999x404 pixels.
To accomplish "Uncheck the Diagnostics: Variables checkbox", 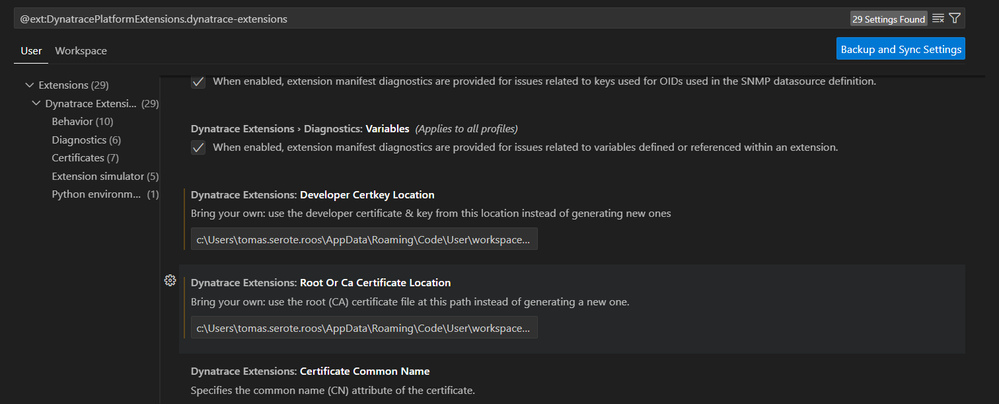I will point(198,148).
